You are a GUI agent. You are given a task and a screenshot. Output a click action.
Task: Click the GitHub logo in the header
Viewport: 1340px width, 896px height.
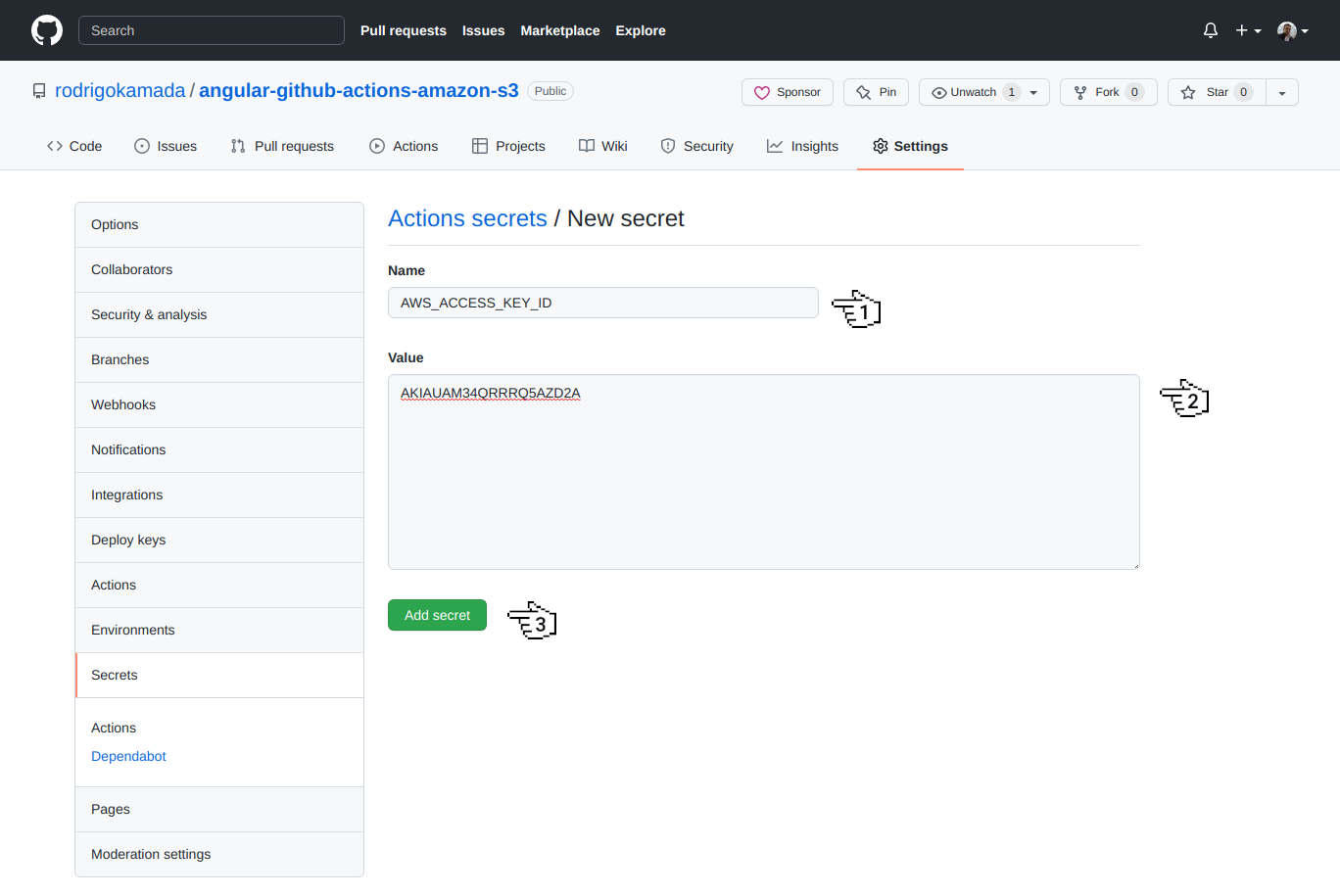[46, 30]
